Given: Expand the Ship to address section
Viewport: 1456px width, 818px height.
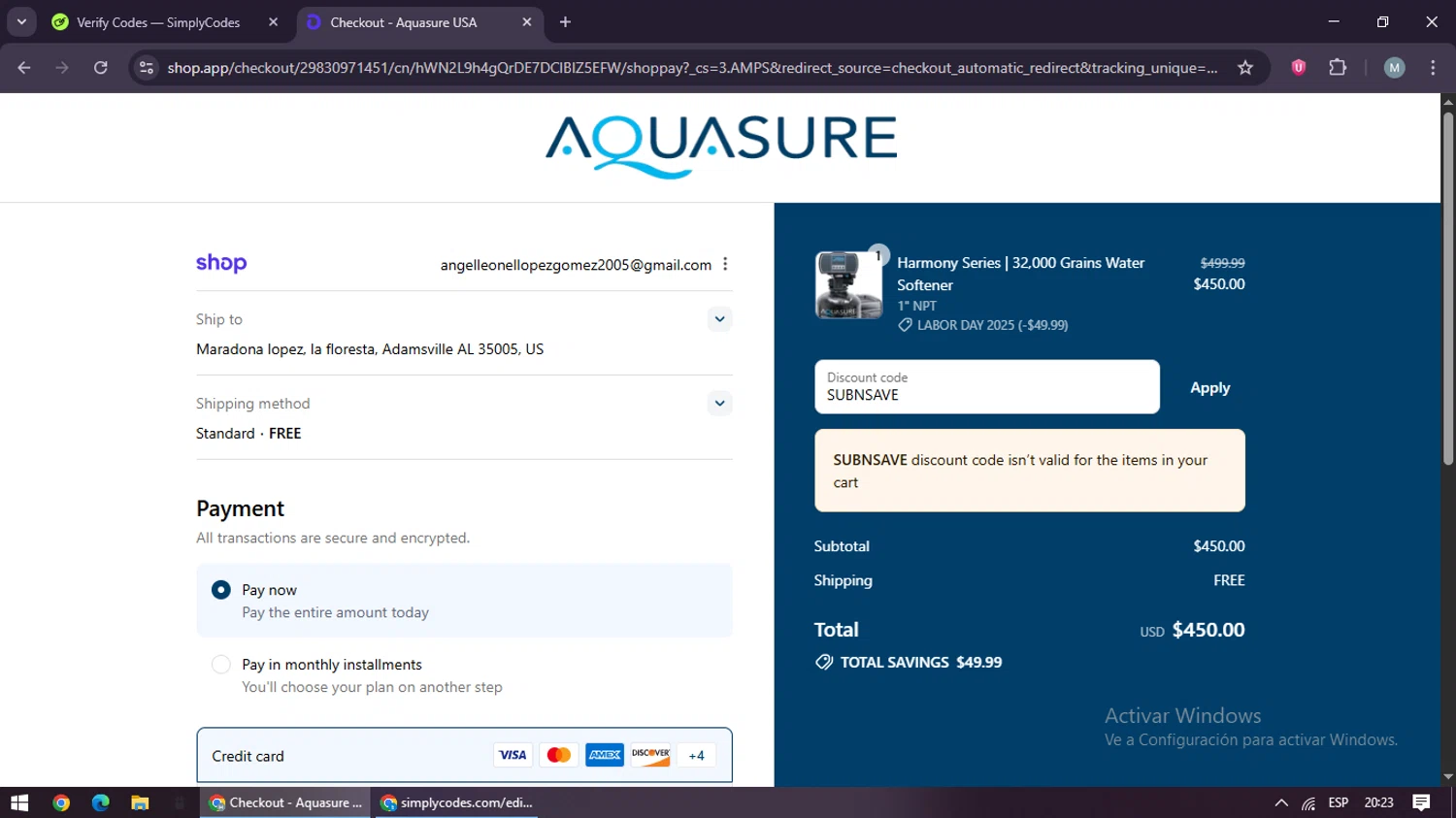Looking at the screenshot, I should click(x=719, y=319).
